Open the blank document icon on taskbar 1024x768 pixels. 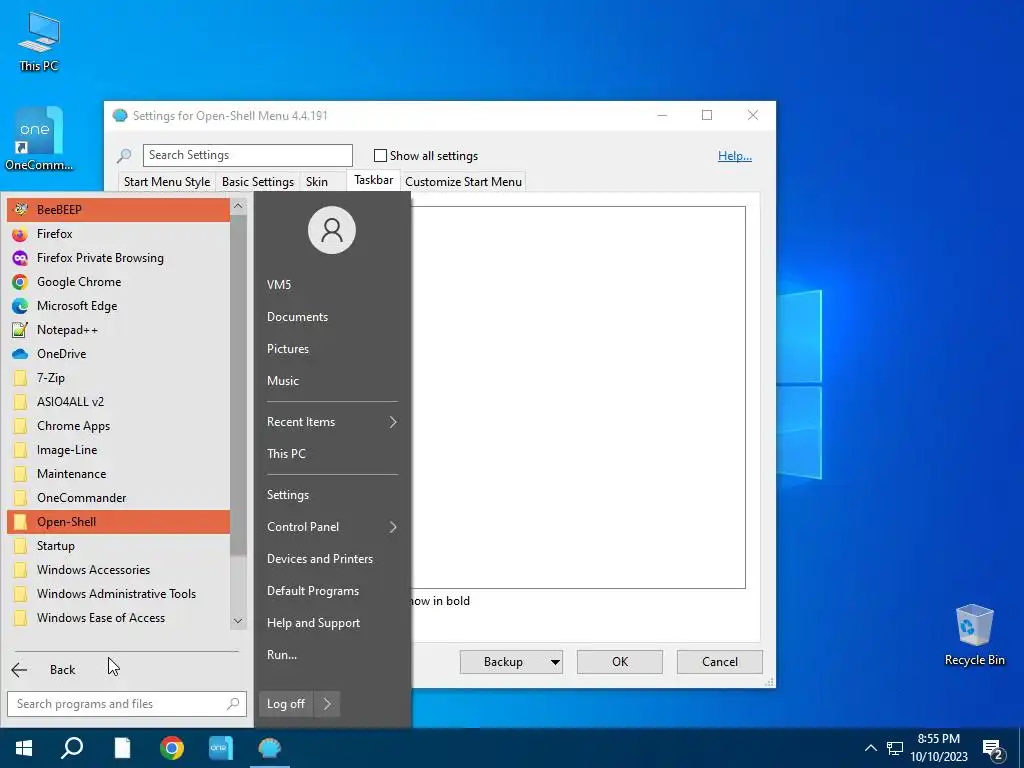click(122, 748)
